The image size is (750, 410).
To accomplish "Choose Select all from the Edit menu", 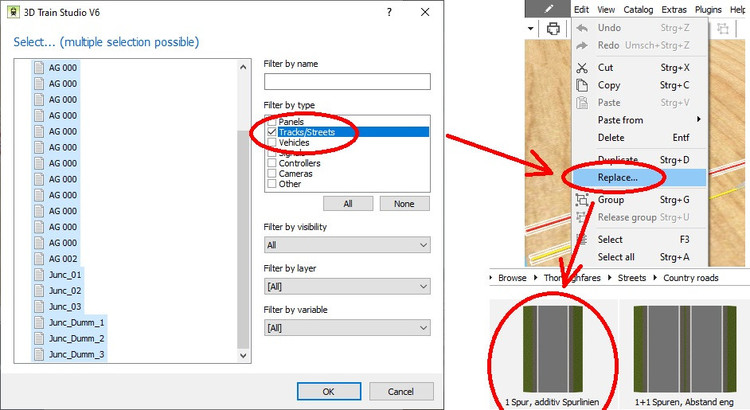I will click(x=640, y=257).
